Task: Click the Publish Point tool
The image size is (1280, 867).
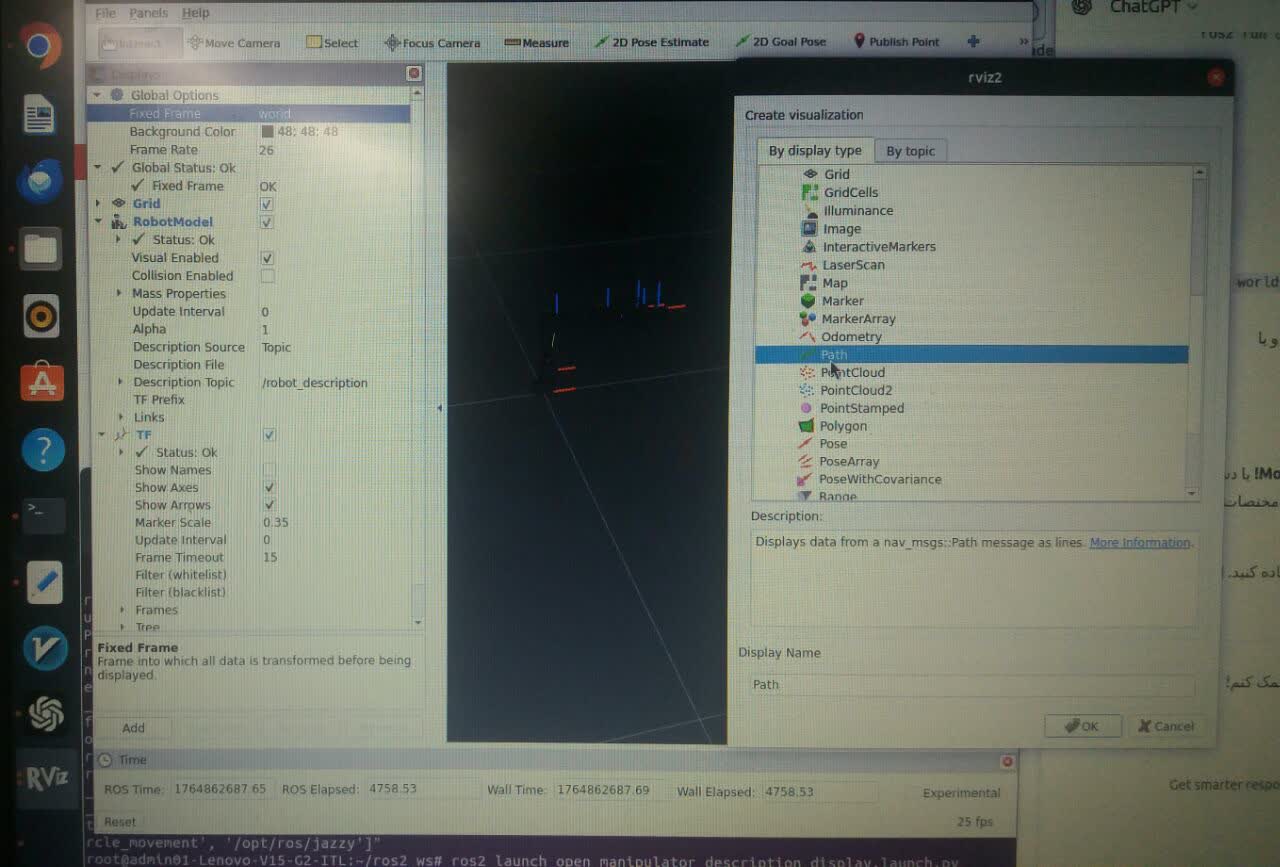Action: (x=896, y=42)
